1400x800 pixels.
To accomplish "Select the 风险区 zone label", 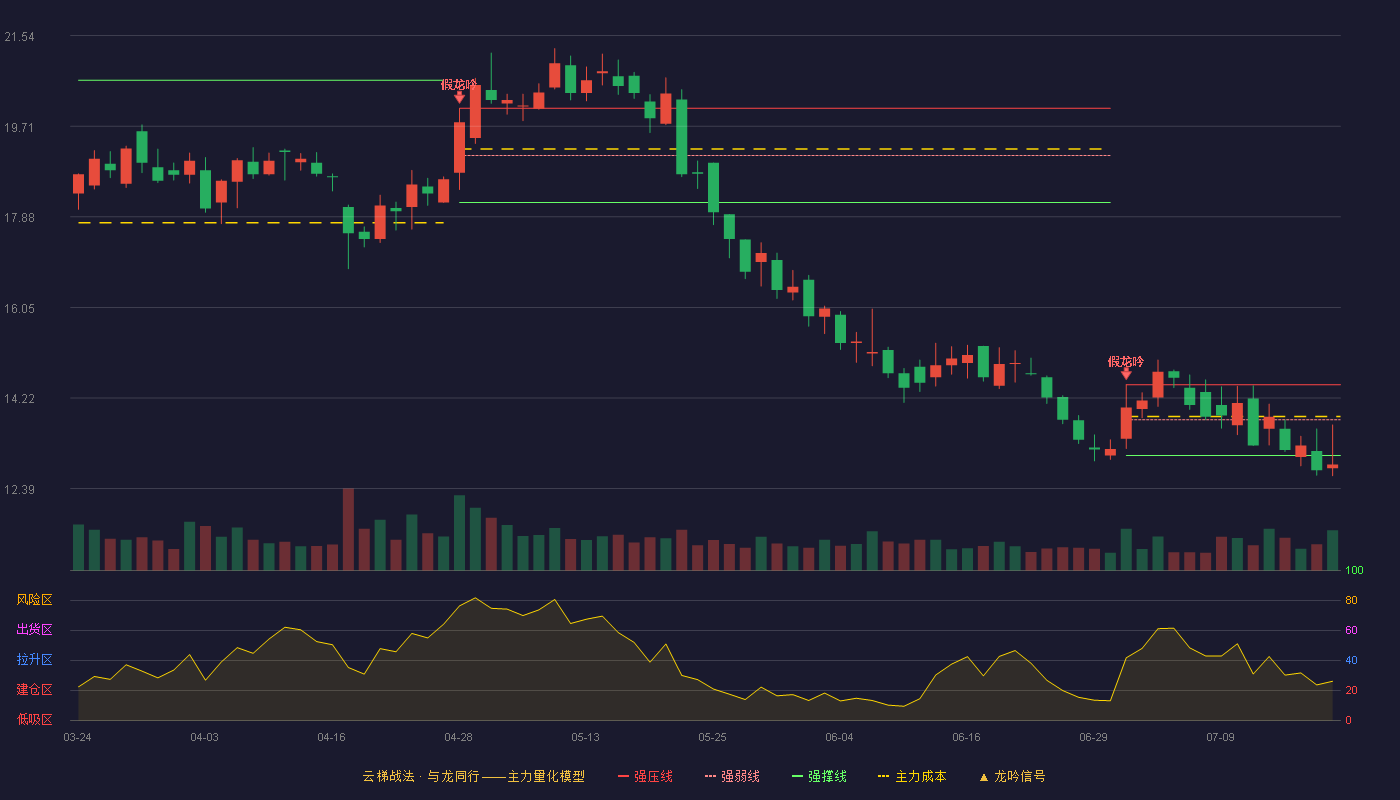I will pos(34,600).
